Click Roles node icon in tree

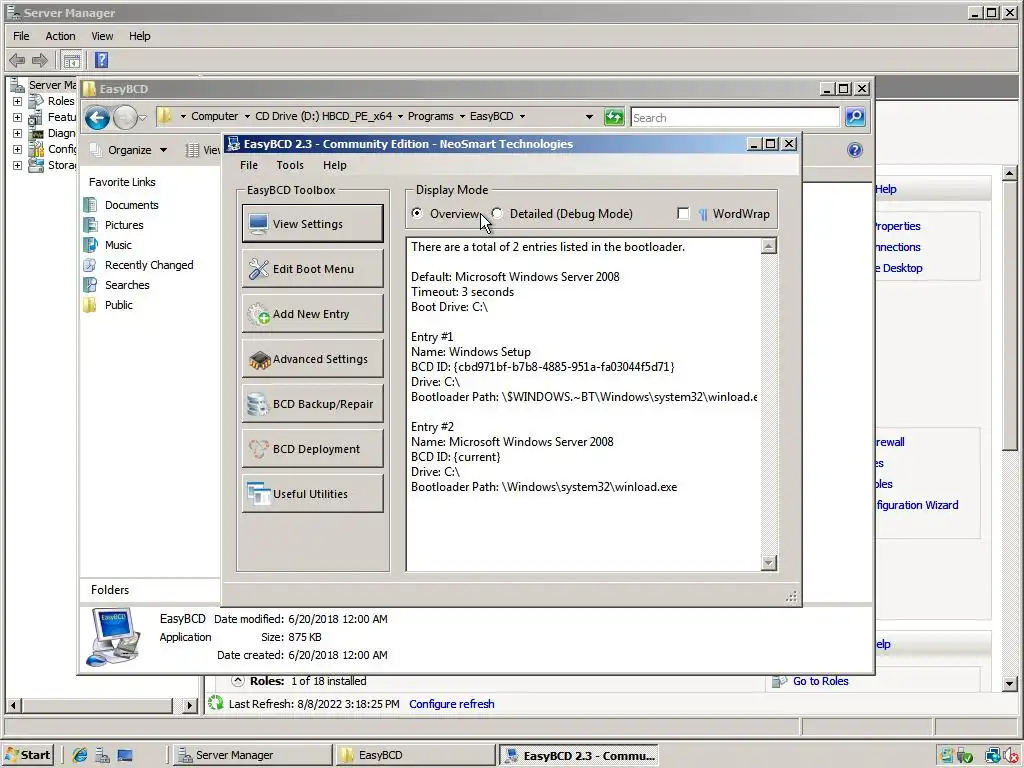pos(36,101)
